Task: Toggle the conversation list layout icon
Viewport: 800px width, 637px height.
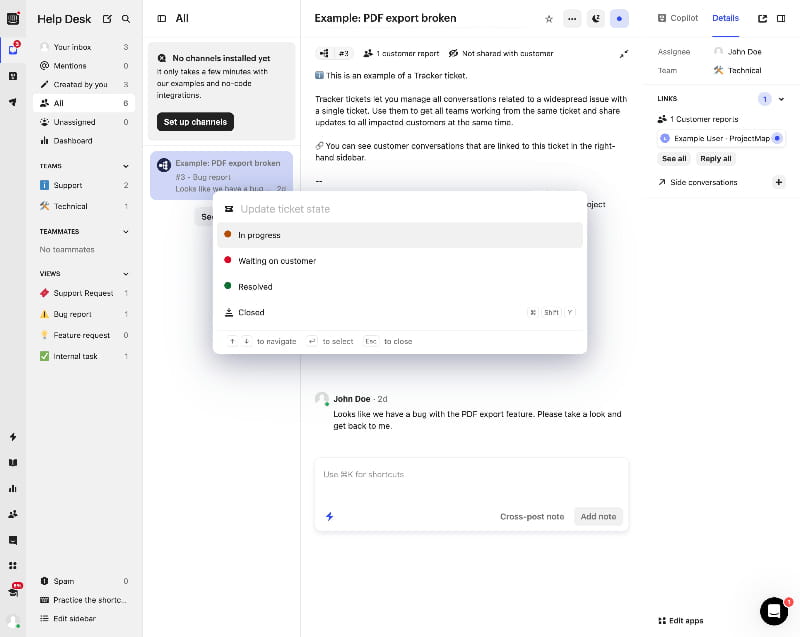Action: (x=162, y=18)
